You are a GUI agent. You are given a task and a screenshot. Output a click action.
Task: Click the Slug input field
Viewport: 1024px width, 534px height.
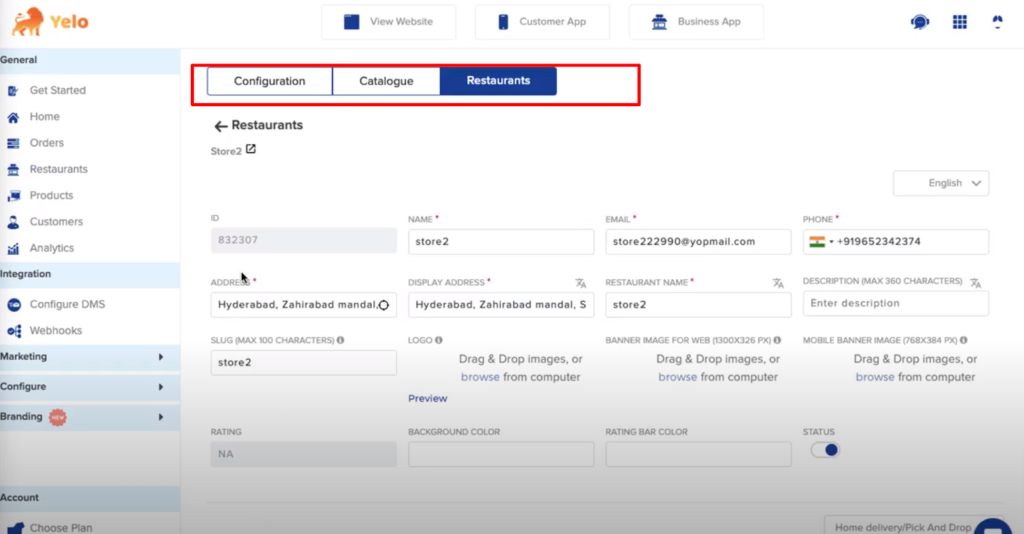click(x=303, y=363)
